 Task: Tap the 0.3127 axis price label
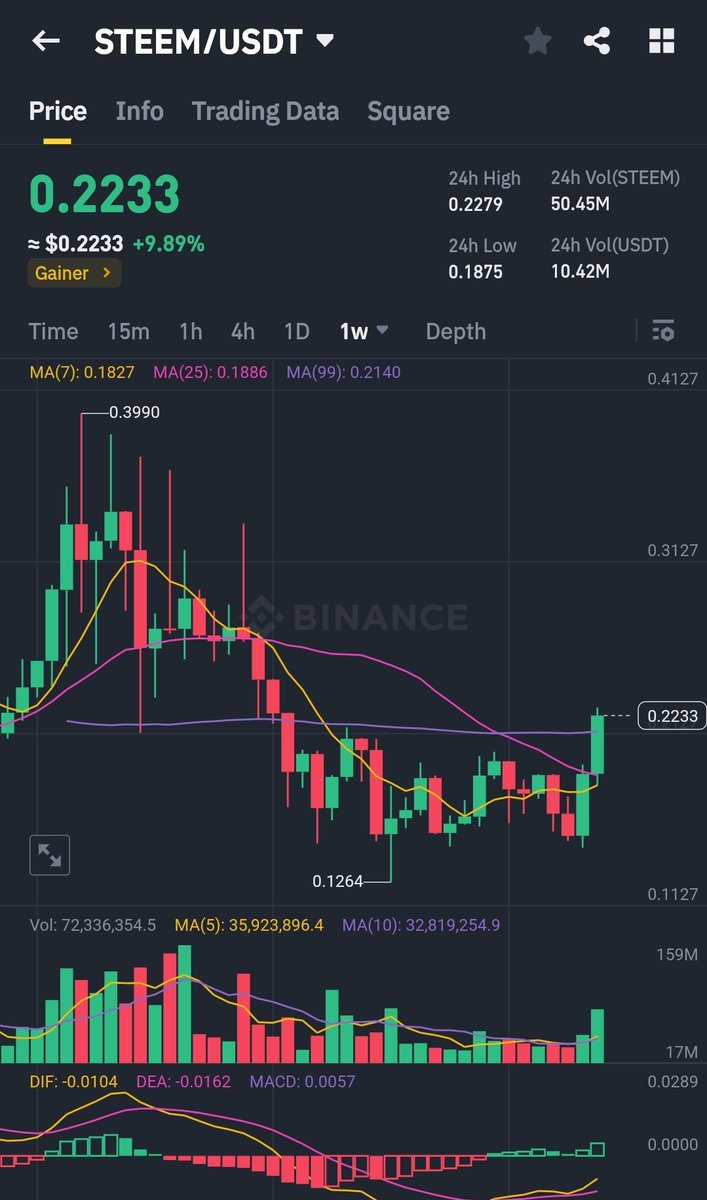tap(673, 550)
